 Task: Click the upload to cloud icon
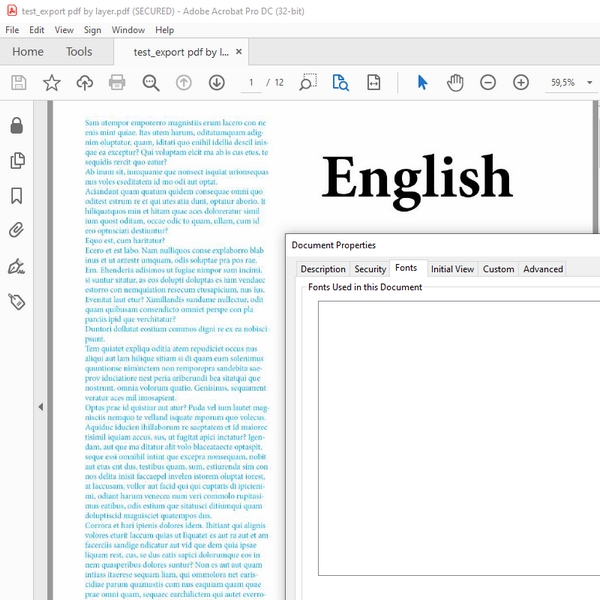(85, 83)
